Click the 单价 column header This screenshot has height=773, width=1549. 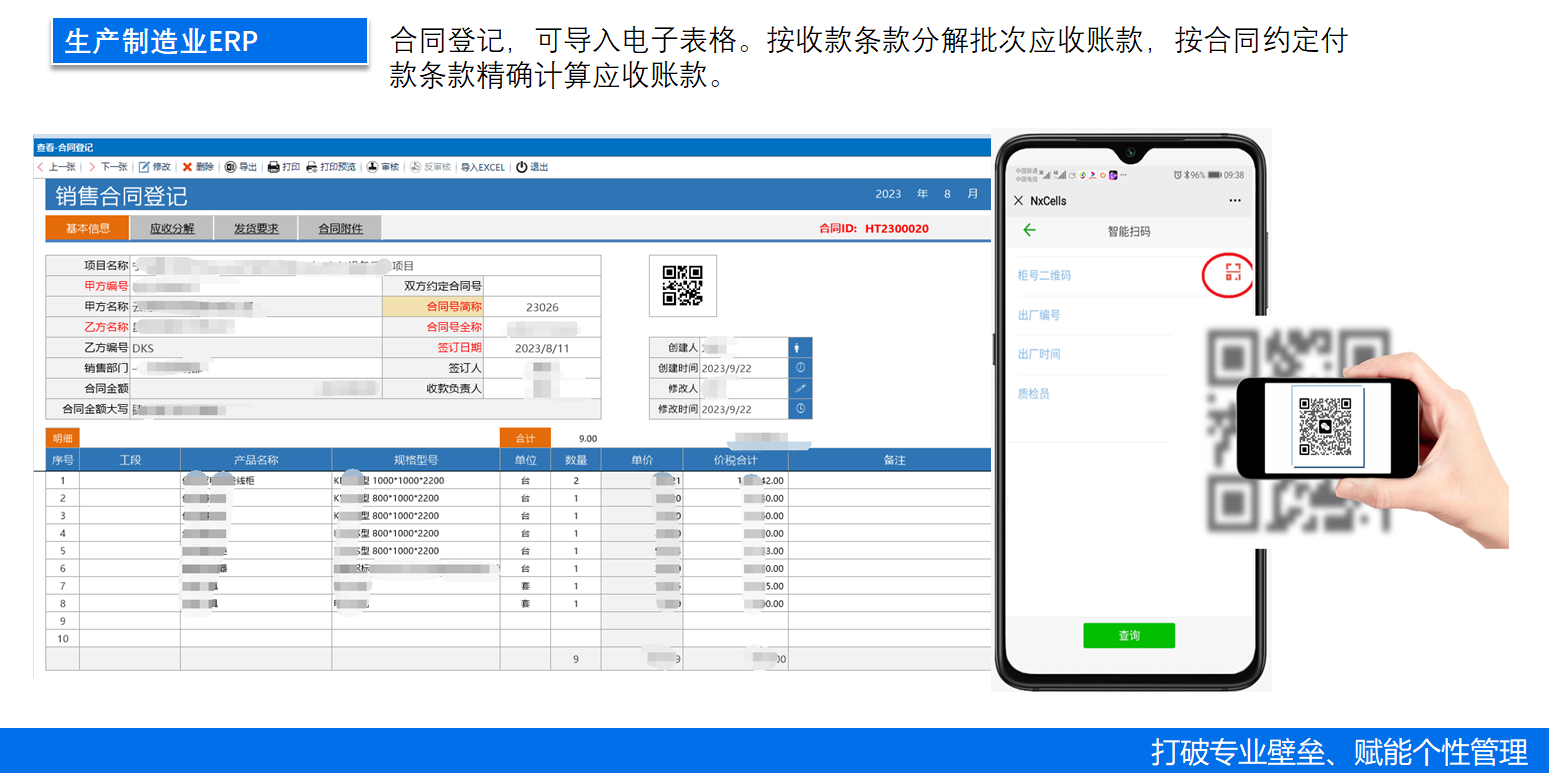(x=642, y=460)
